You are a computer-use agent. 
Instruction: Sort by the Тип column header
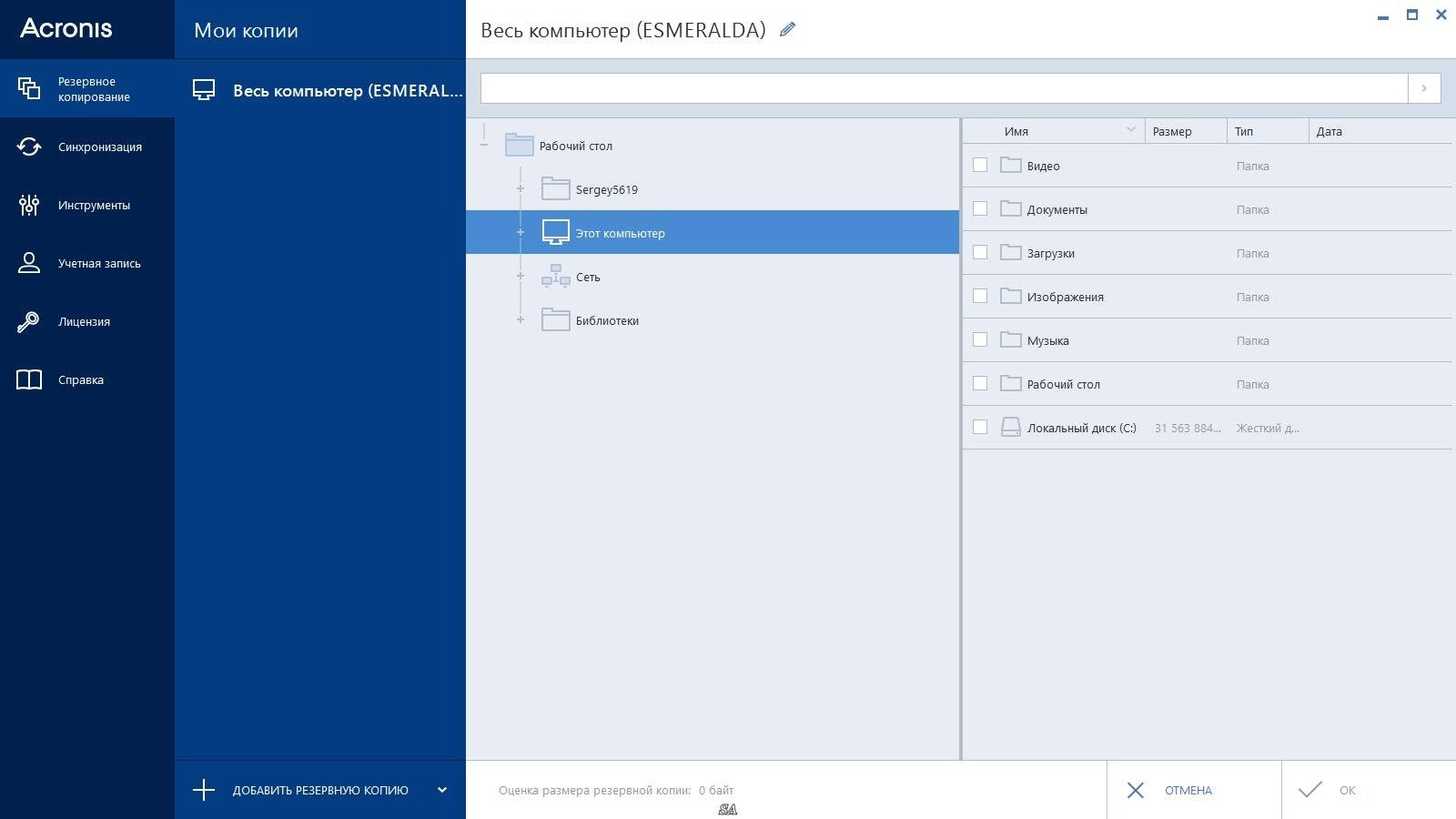point(1268,131)
